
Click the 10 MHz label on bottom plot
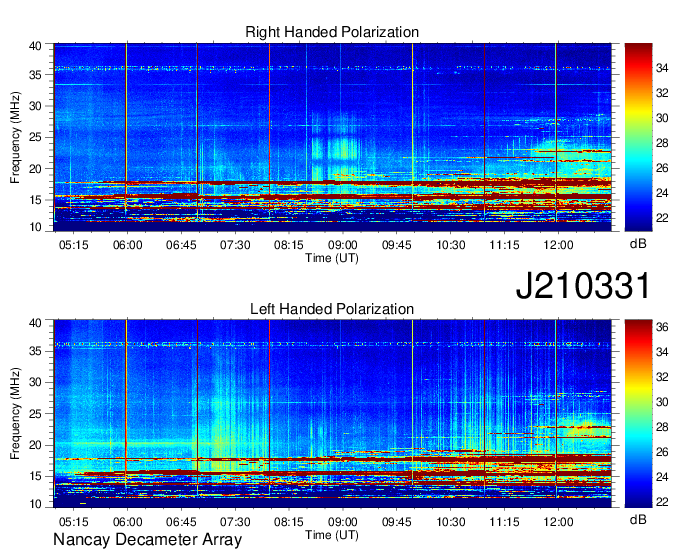(35, 504)
